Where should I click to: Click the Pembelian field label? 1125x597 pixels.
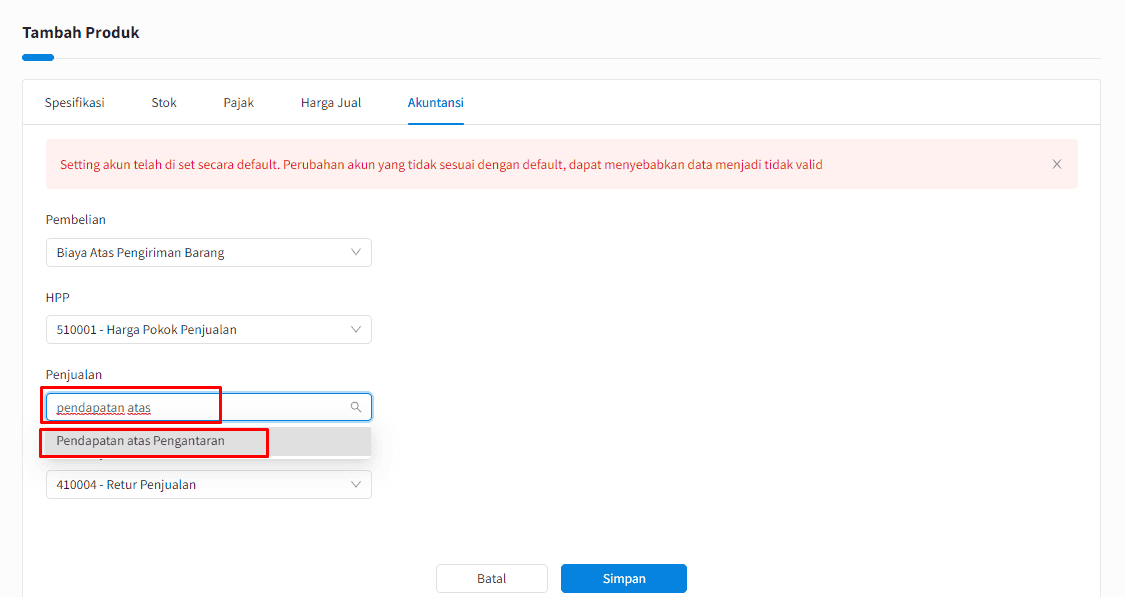click(x=75, y=220)
